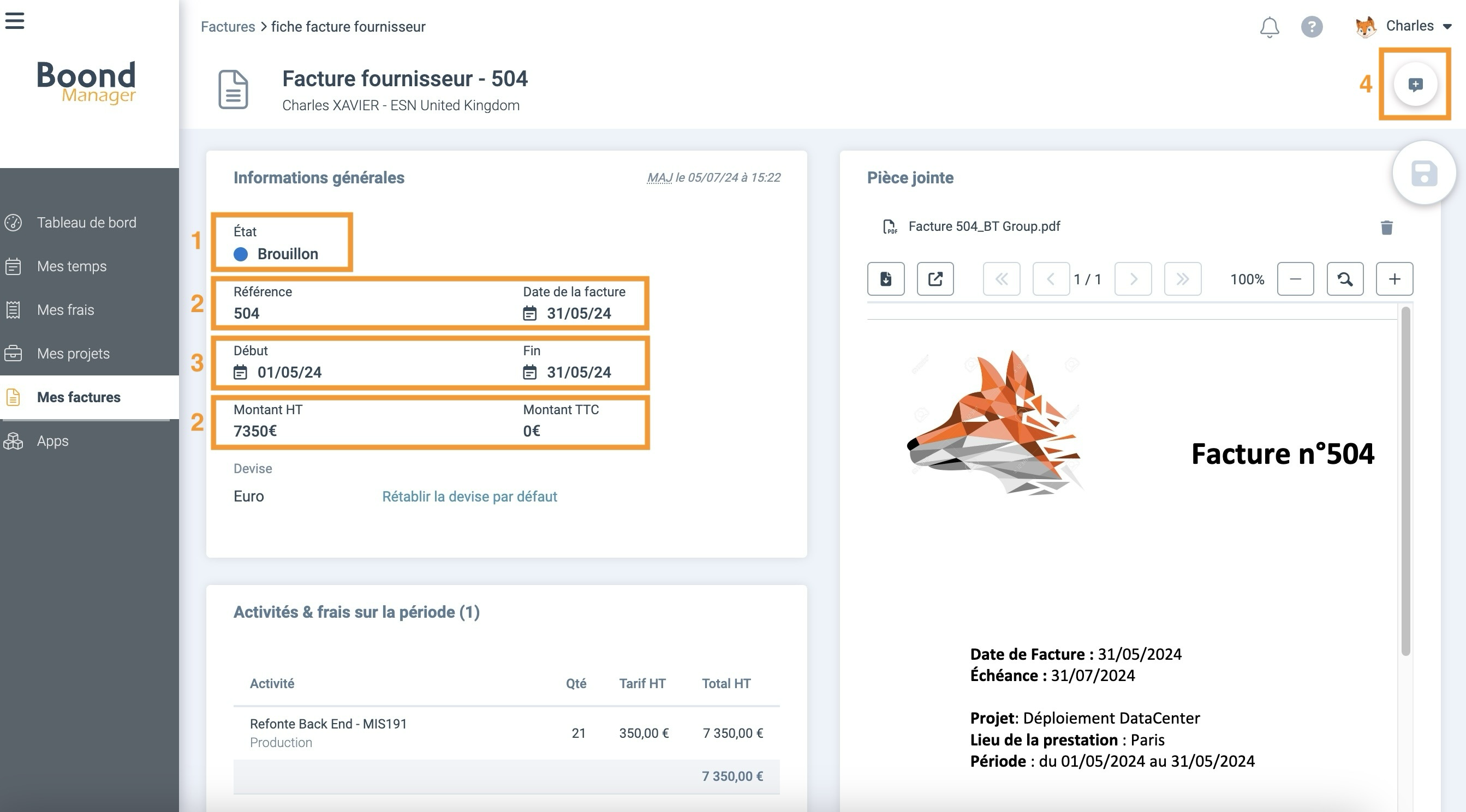The height and width of the screenshot is (812, 1466).
Task: Jump to the last PDF page
Action: (x=1182, y=279)
